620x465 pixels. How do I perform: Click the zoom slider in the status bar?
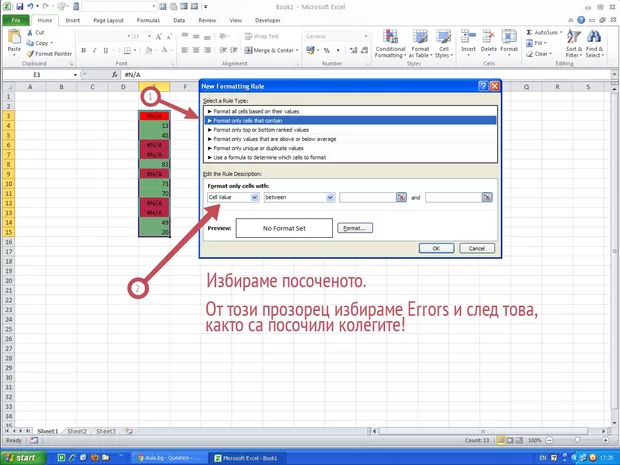coord(570,440)
